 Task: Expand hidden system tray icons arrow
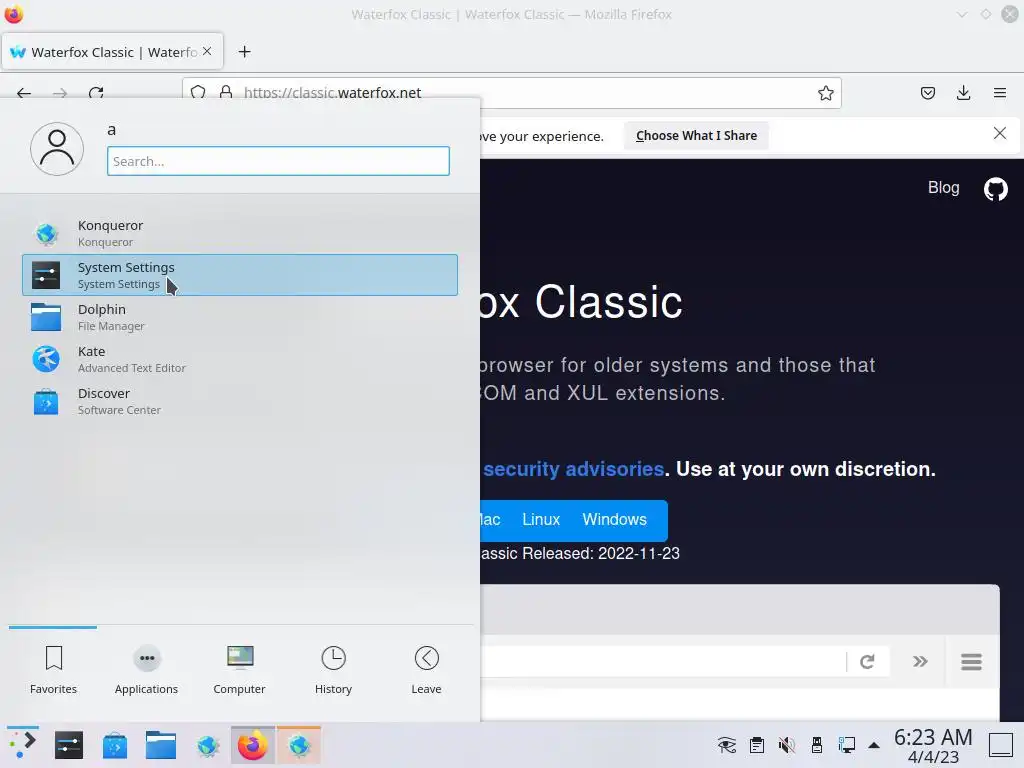(874, 745)
